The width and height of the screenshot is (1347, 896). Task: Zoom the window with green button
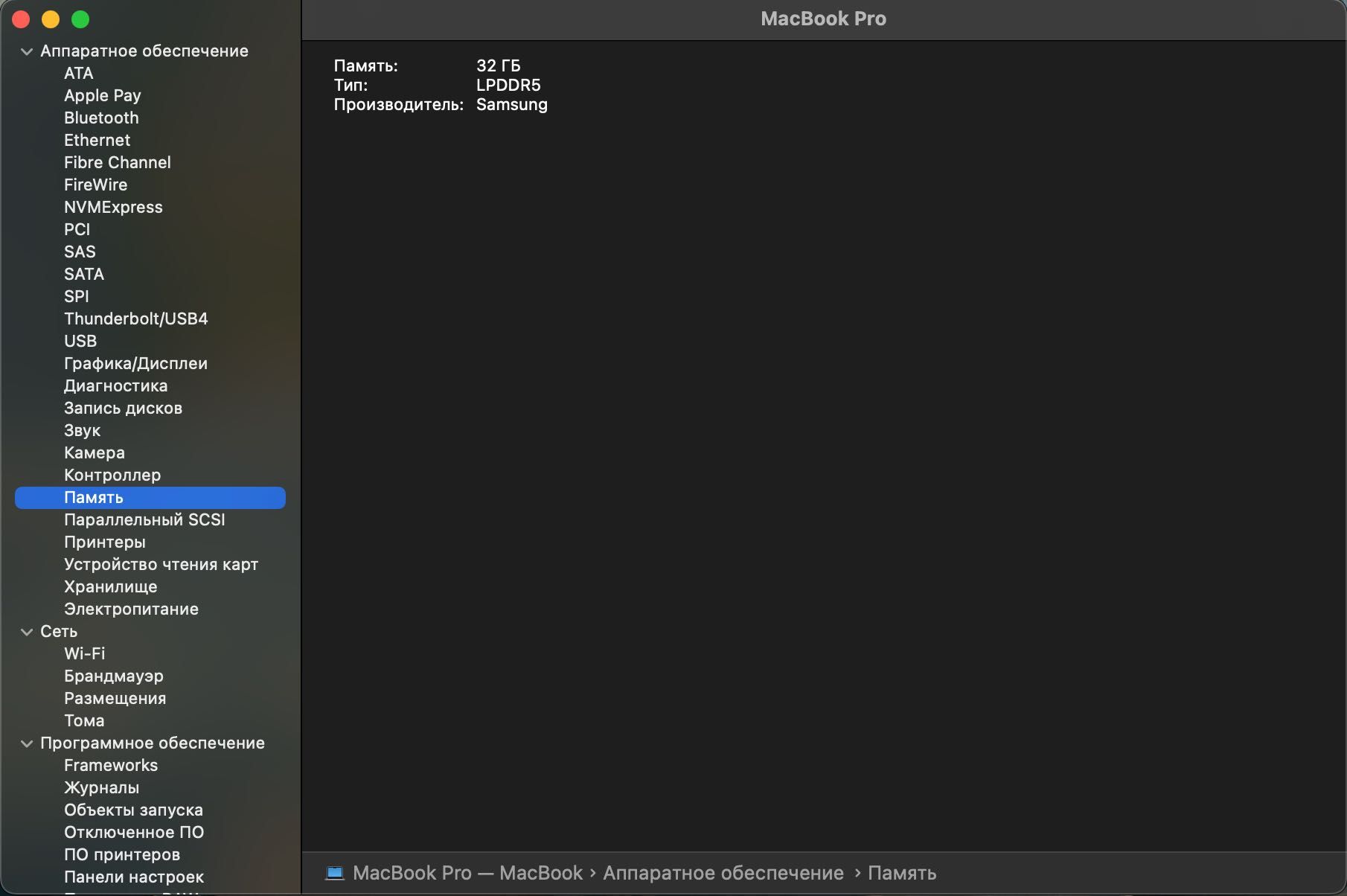[x=80, y=19]
